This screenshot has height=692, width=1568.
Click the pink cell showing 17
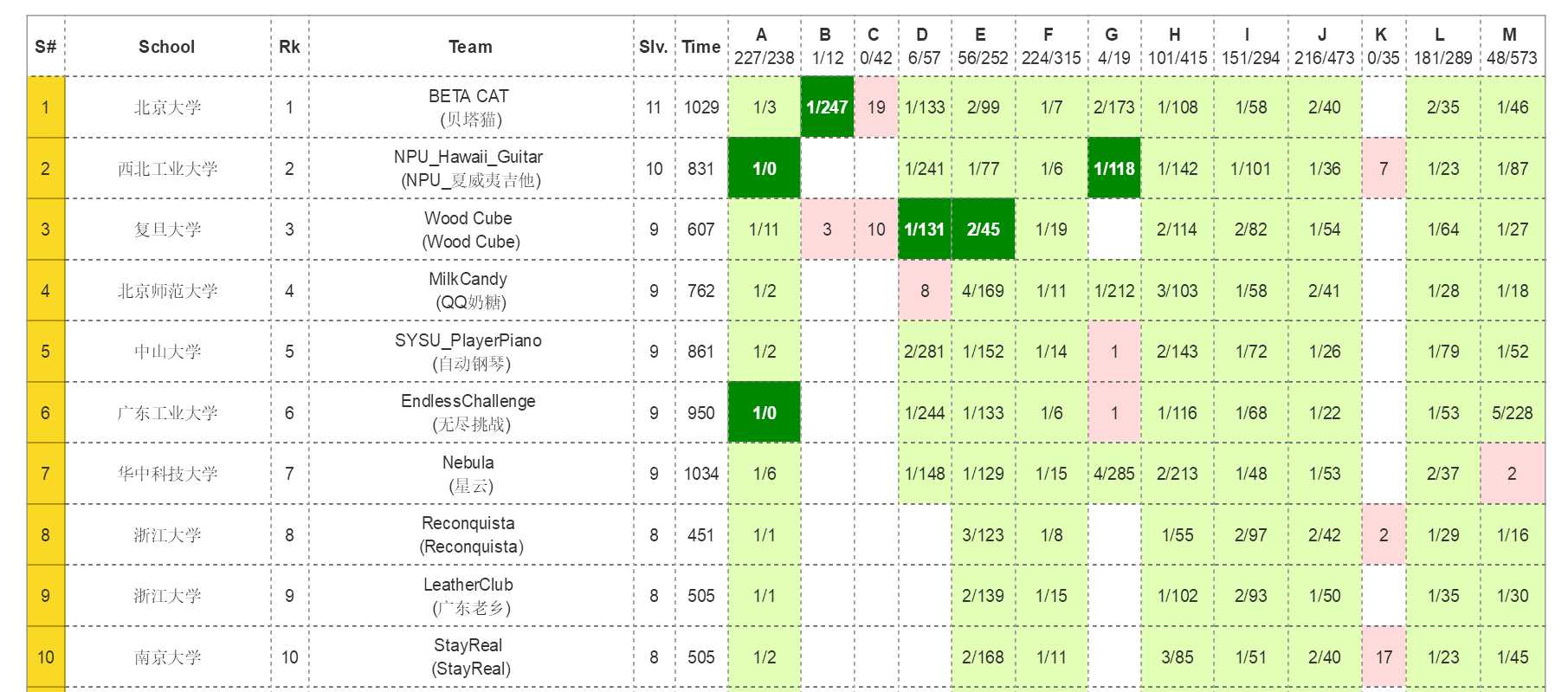(1384, 657)
